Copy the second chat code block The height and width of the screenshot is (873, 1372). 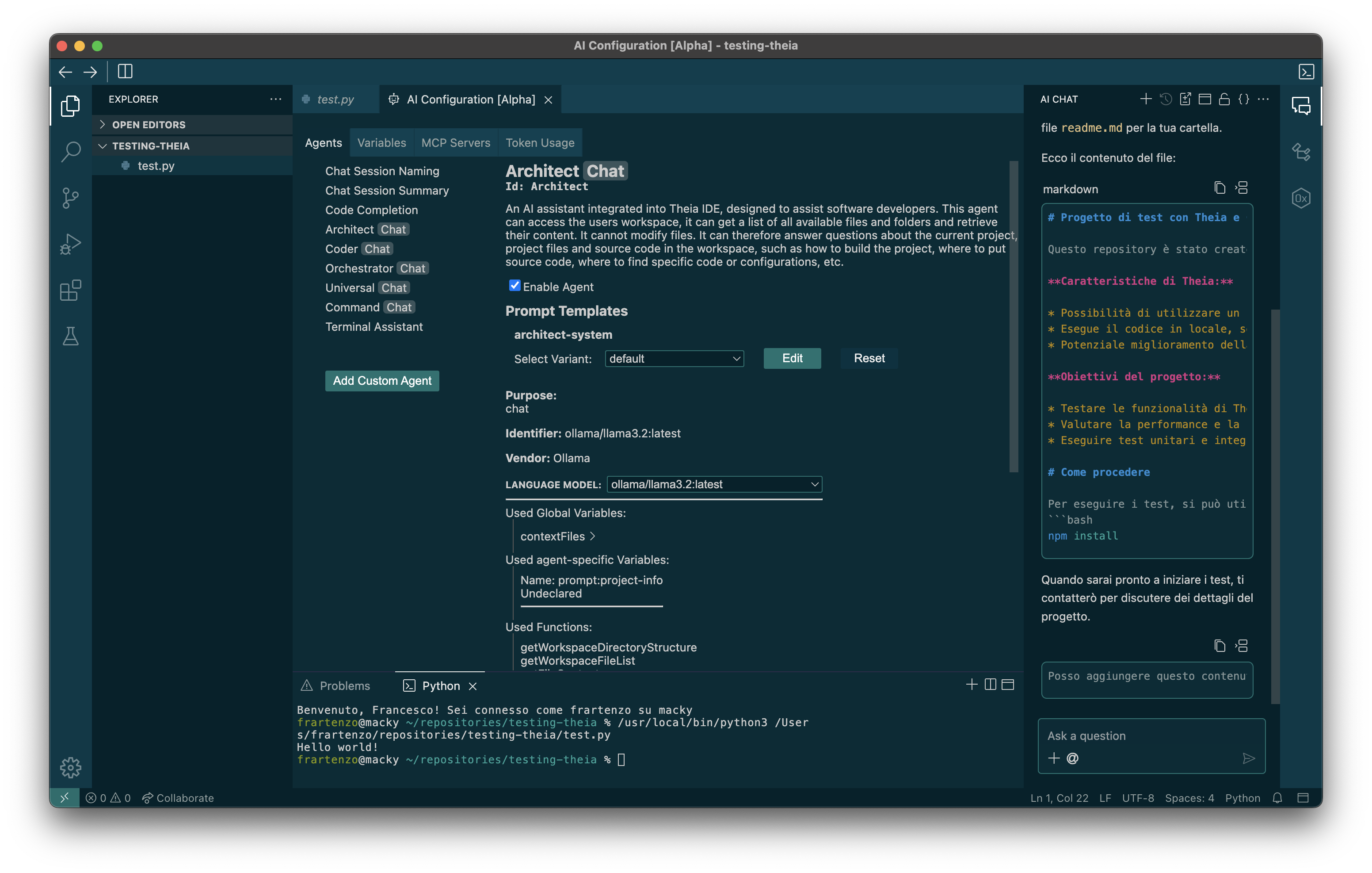[x=1220, y=646]
